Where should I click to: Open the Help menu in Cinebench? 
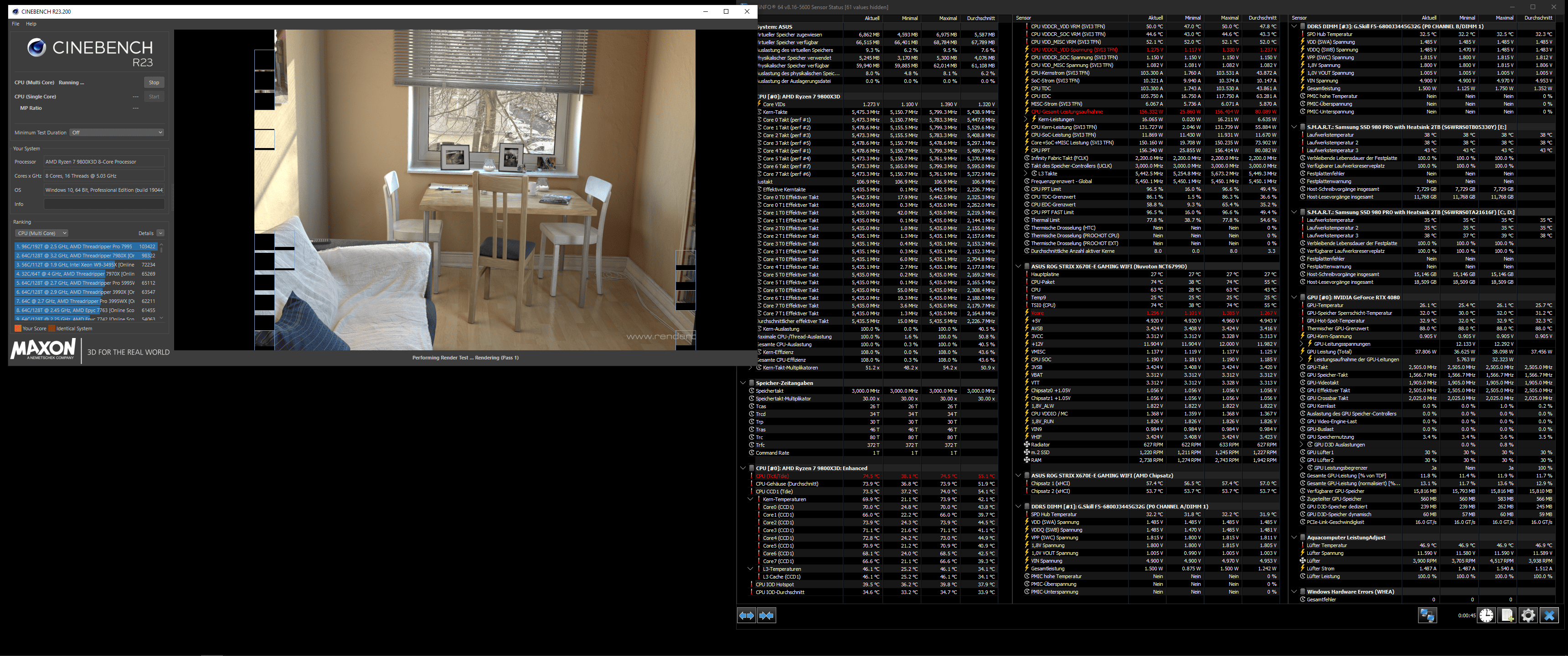[31, 24]
